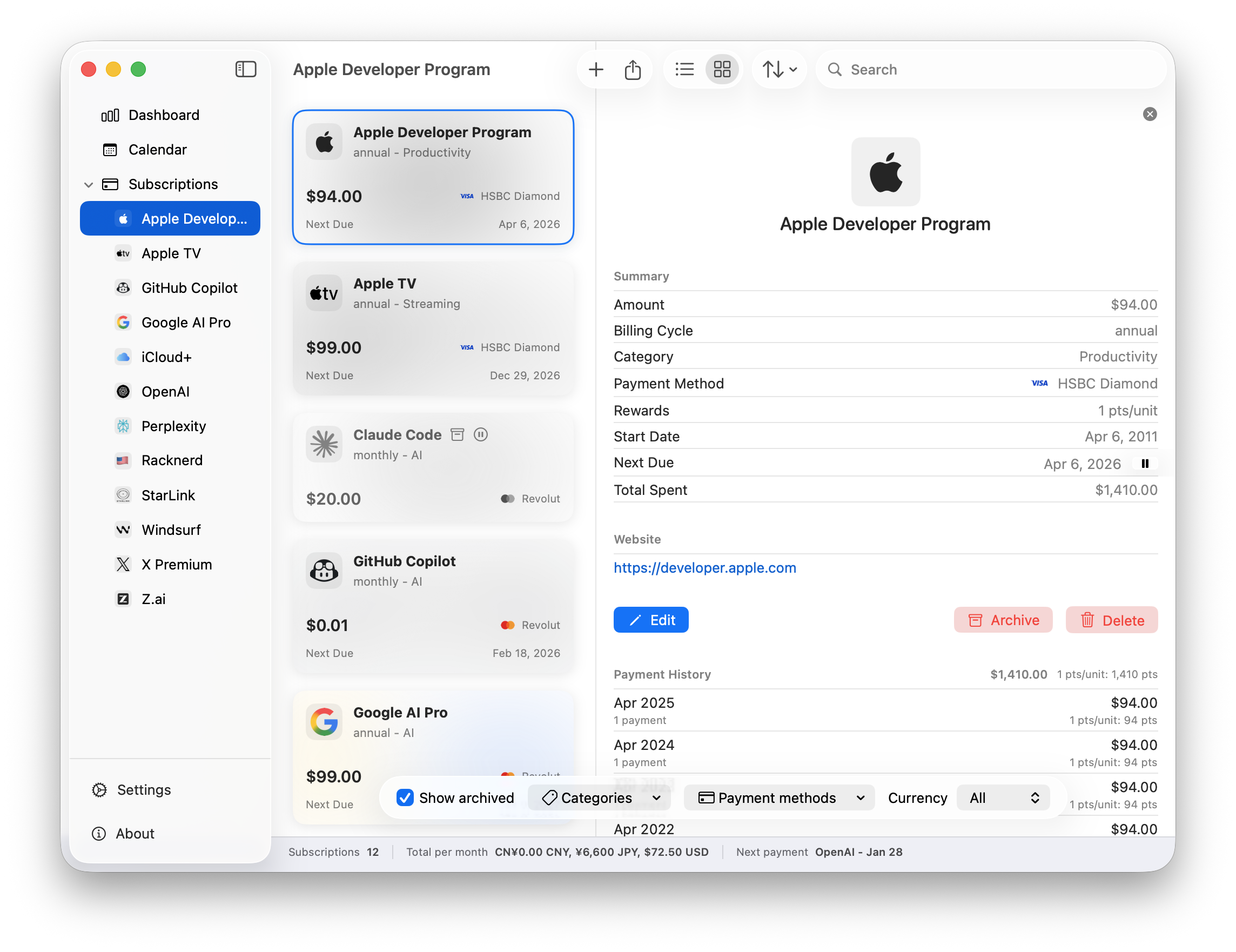
Task: Toggle the sidebar panel icon
Action: point(246,69)
